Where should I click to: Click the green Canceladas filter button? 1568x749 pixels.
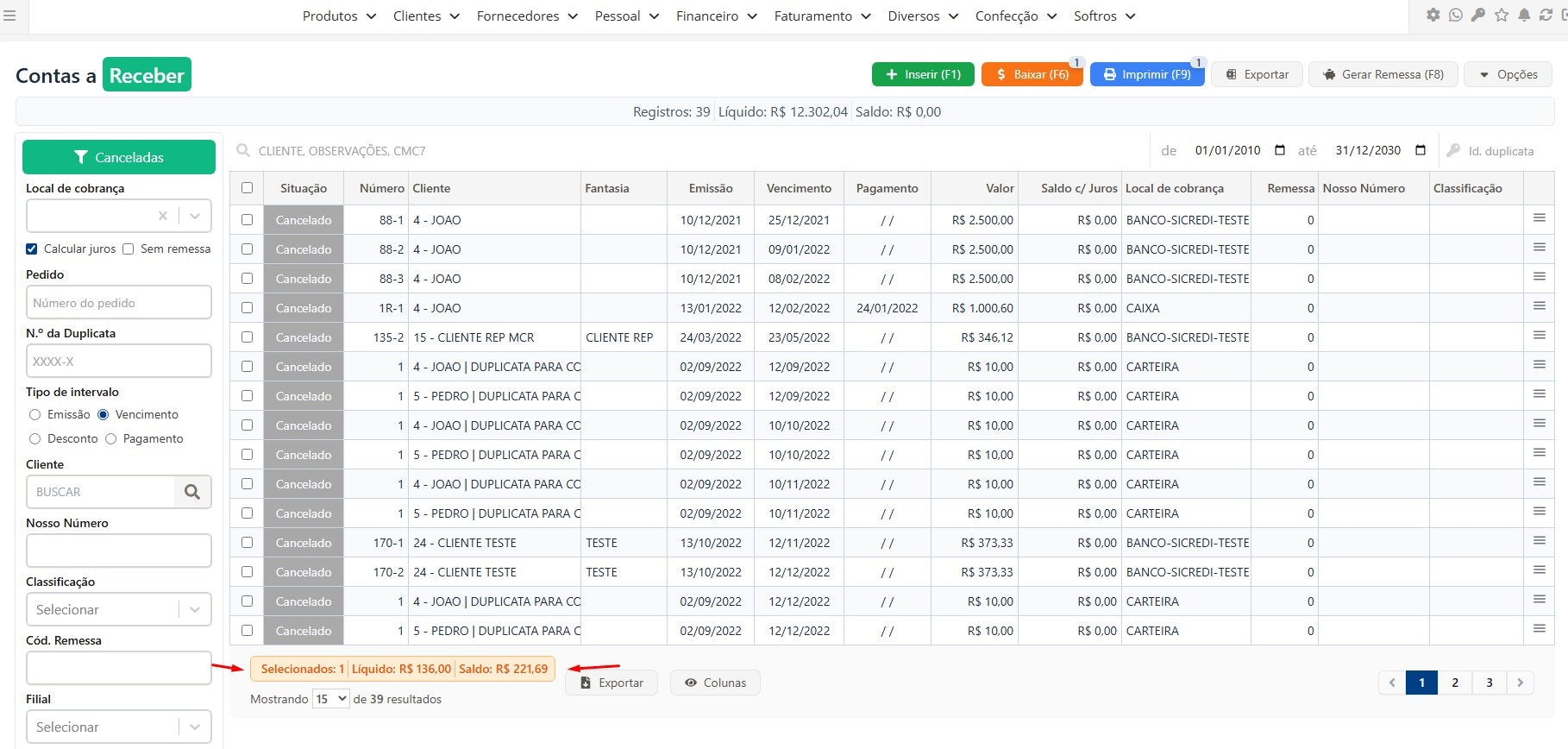[x=119, y=157]
